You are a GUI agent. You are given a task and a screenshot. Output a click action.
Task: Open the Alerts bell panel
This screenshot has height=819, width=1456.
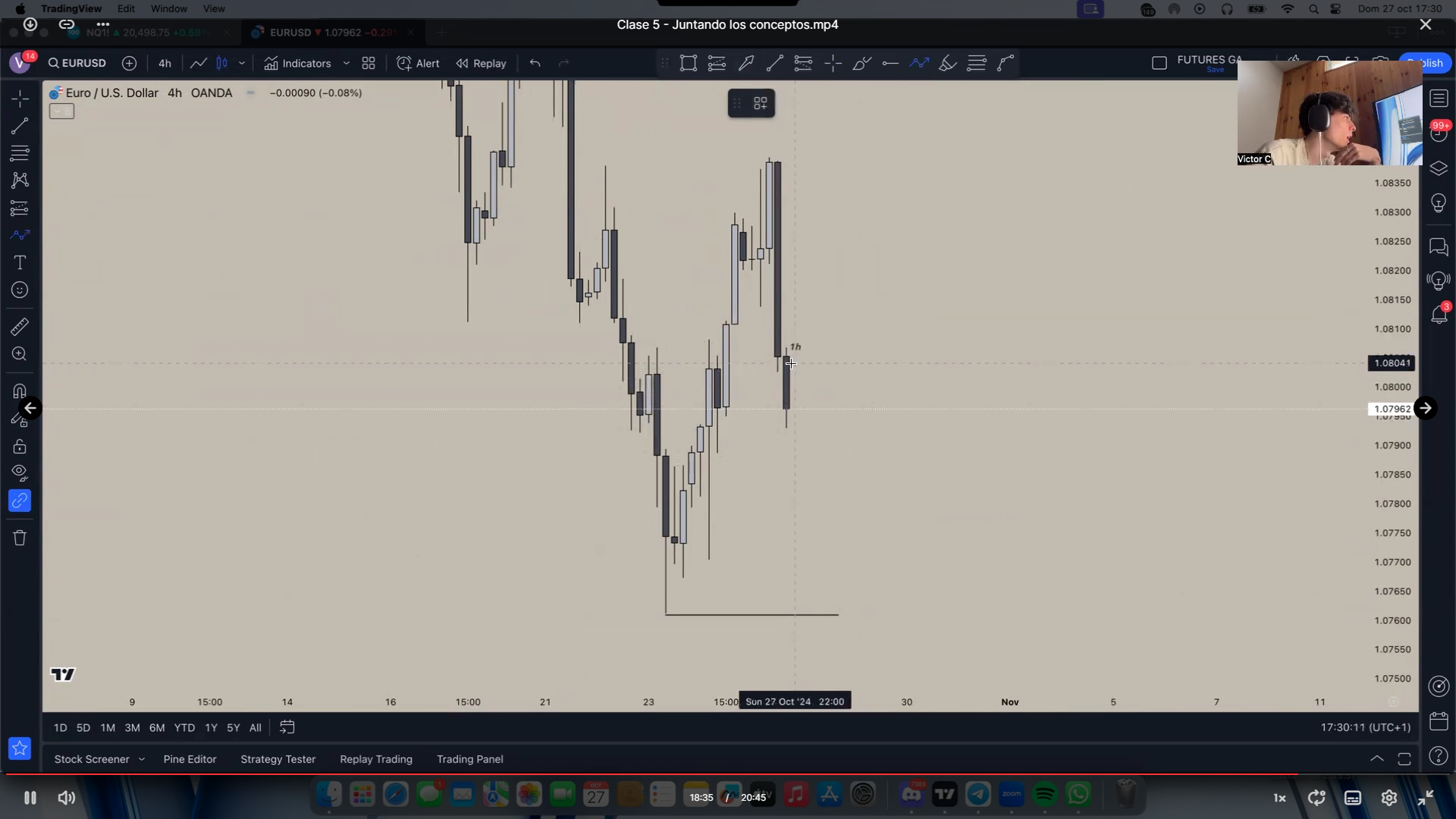click(x=1439, y=314)
